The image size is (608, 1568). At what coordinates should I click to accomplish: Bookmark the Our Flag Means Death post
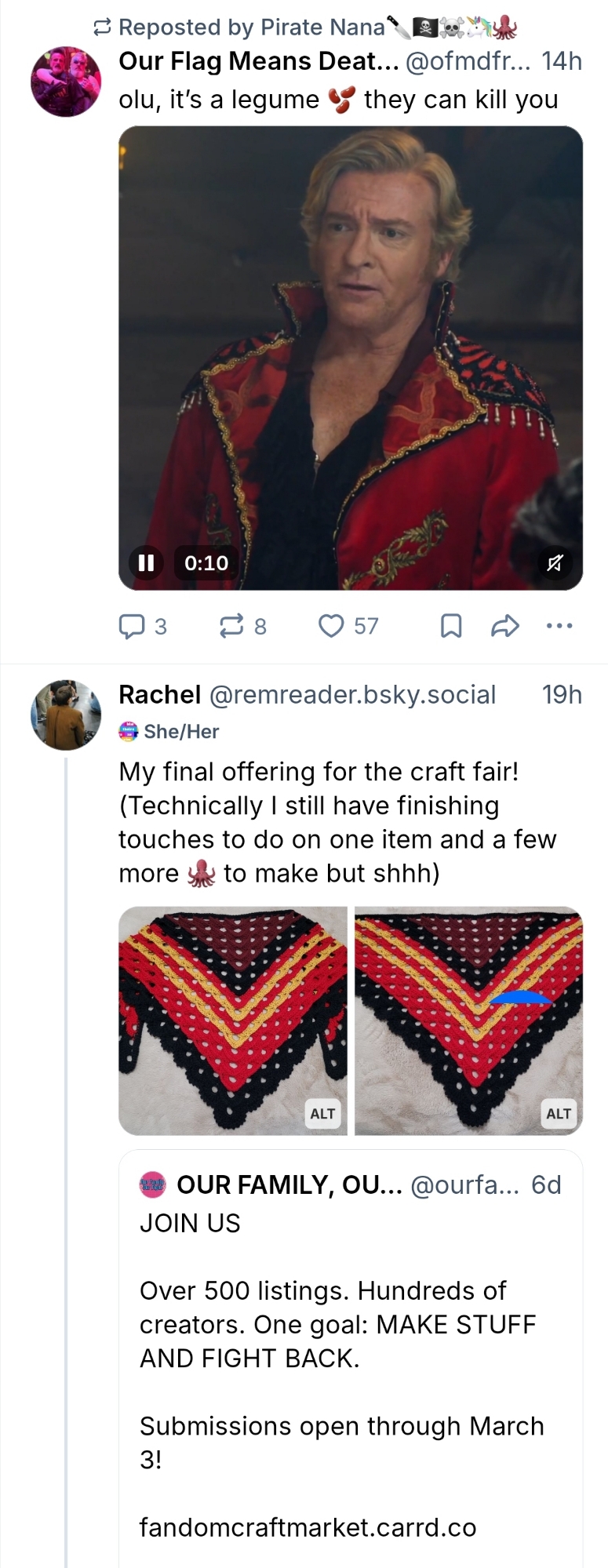click(x=451, y=626)
